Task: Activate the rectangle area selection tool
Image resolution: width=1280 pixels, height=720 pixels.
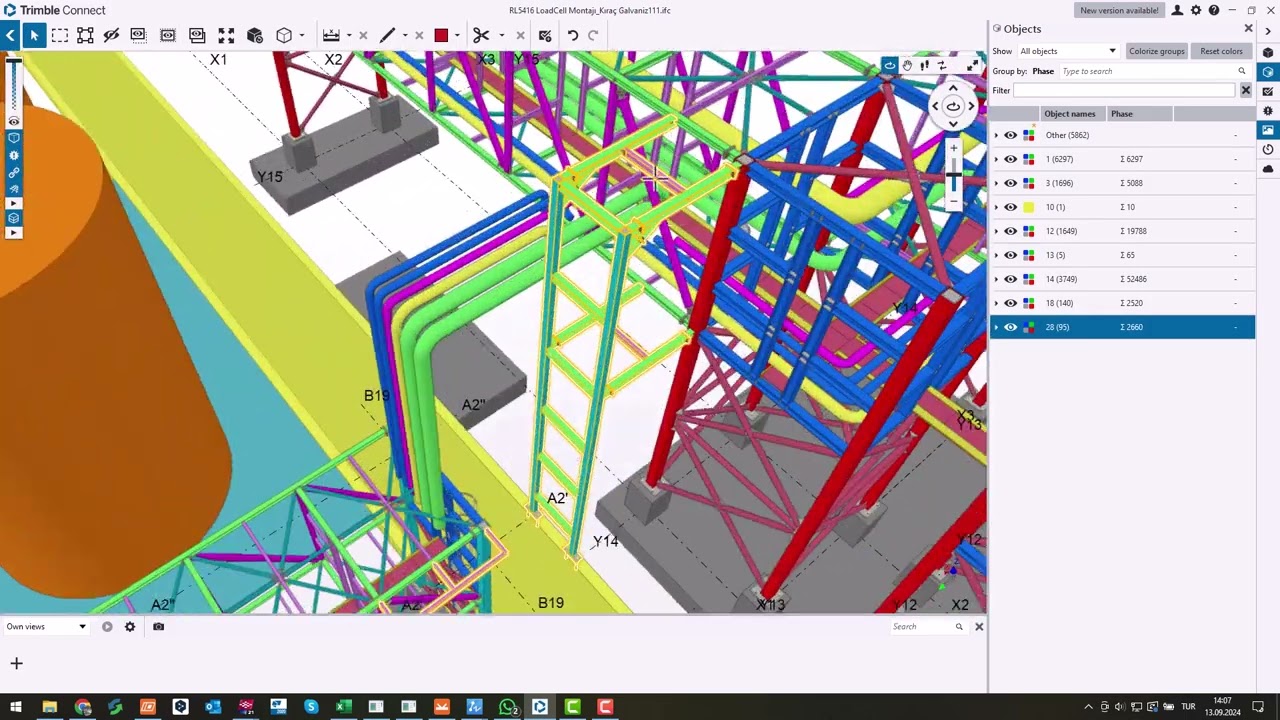Action: 60,35
